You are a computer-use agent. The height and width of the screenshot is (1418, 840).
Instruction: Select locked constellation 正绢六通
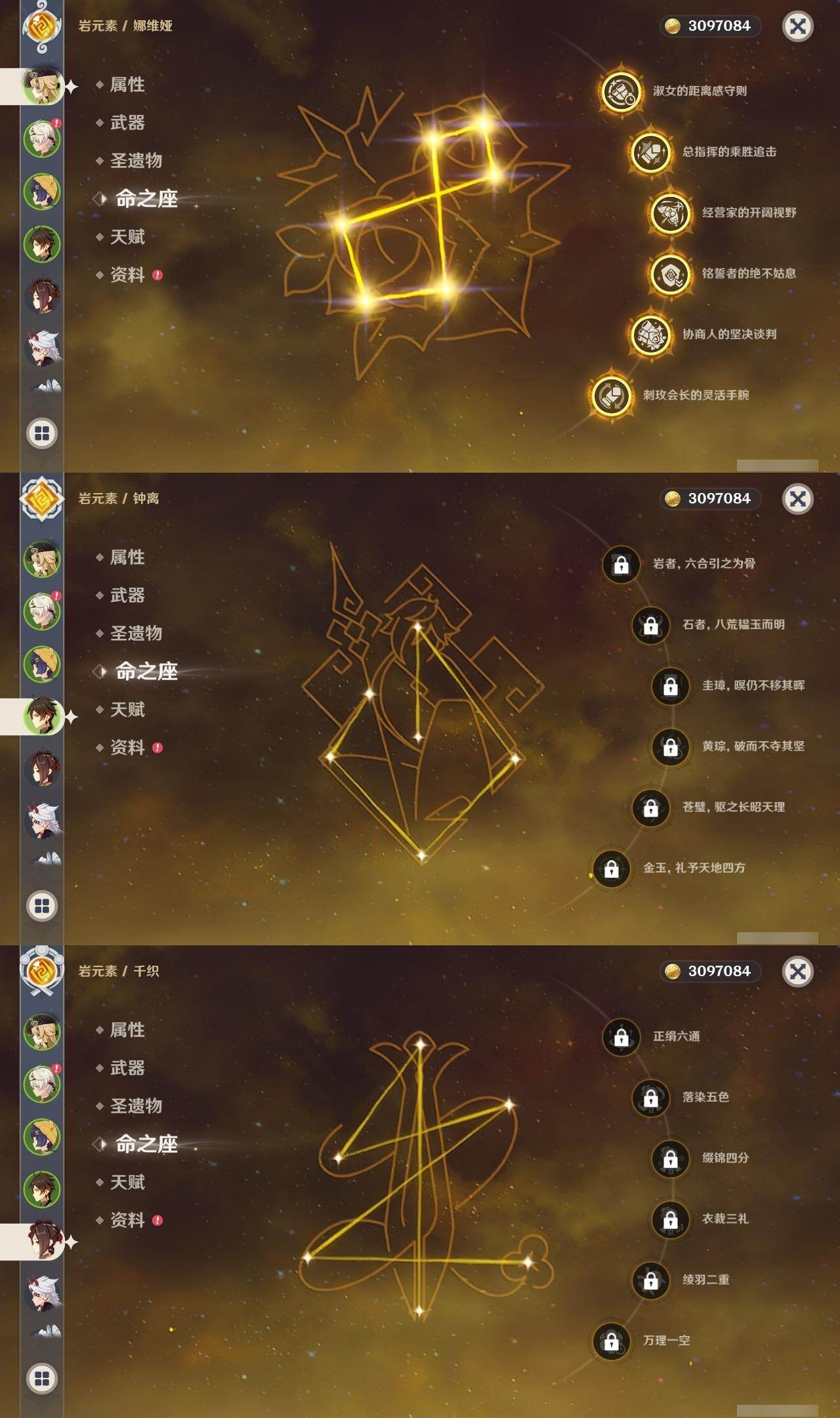621,1037
